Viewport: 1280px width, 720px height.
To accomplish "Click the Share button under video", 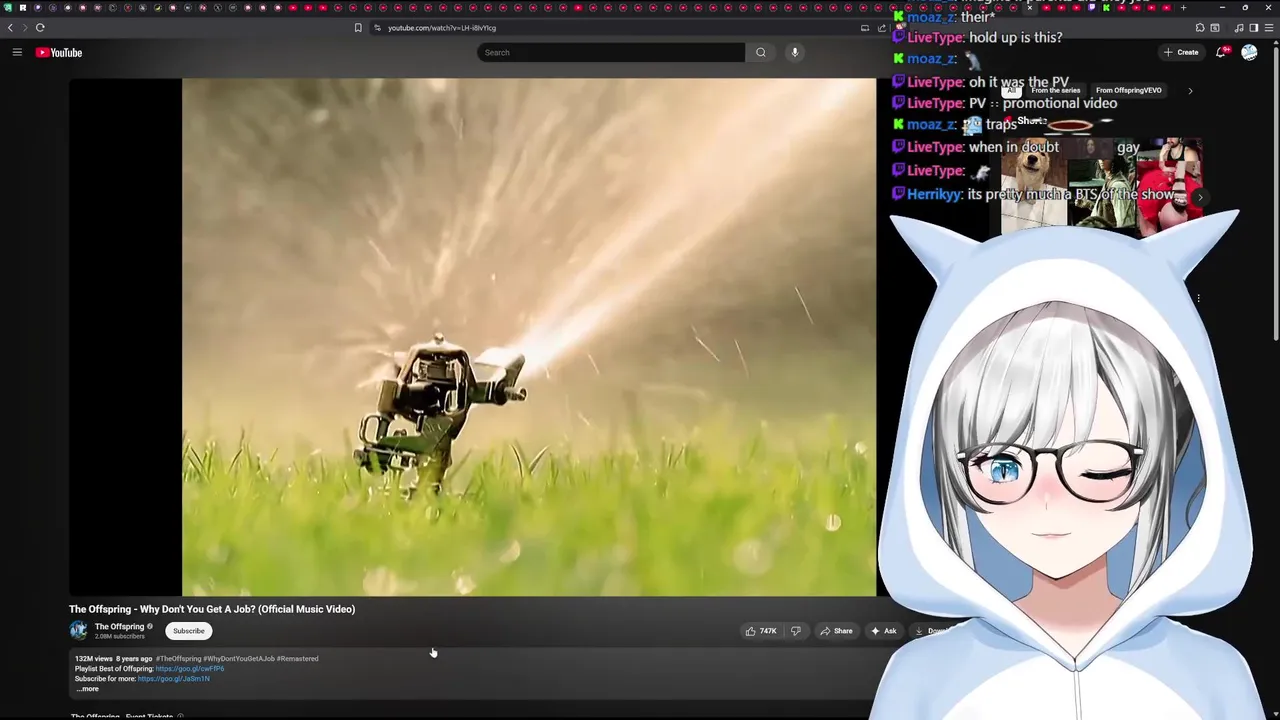I will (x=836, y=631).
